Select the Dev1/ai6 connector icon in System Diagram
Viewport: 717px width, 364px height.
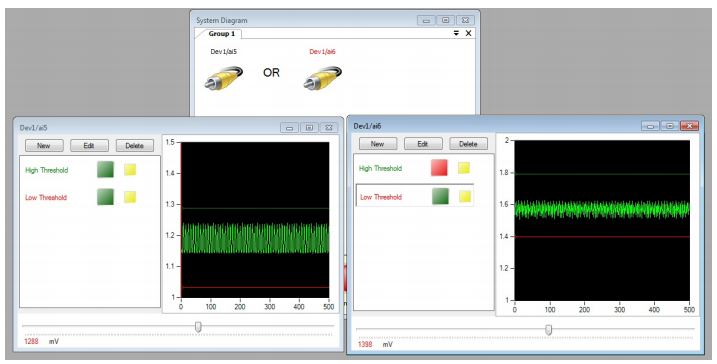click(x=322, y=78)
